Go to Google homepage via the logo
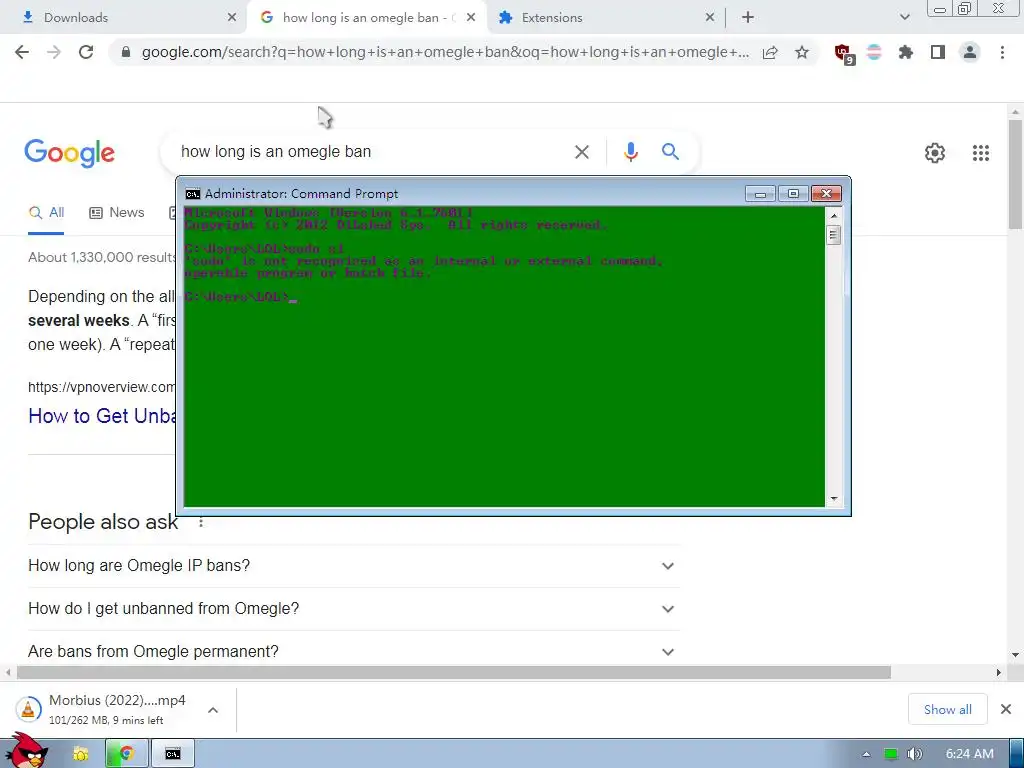This screenshot has width=1024, height=768. click(69, 153)
